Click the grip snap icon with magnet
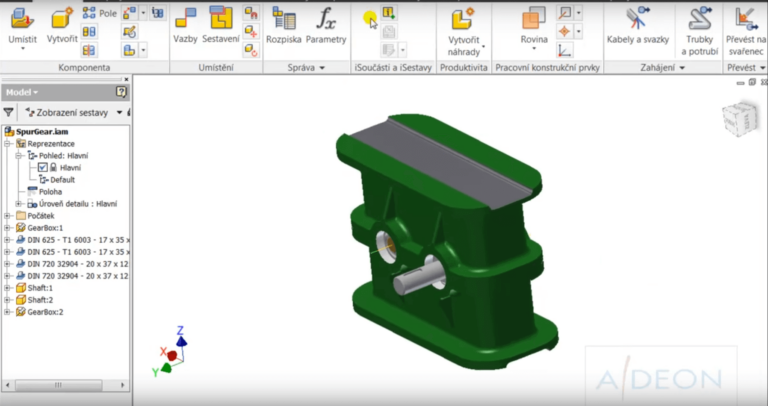 [251, 13]
